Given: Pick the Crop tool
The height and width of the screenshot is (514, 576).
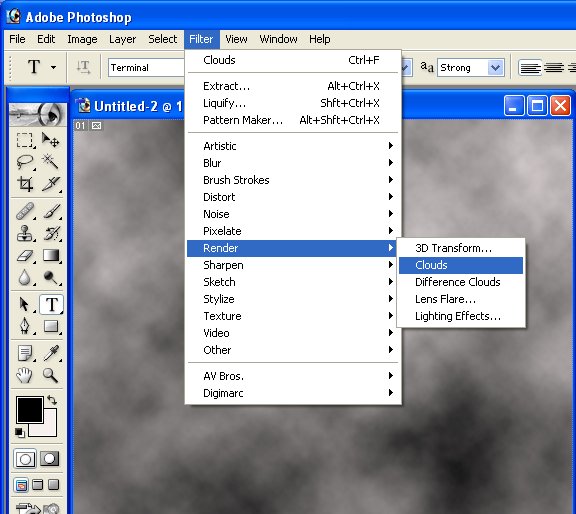Looking at the screenshot, I should click(x=25, y=183).
